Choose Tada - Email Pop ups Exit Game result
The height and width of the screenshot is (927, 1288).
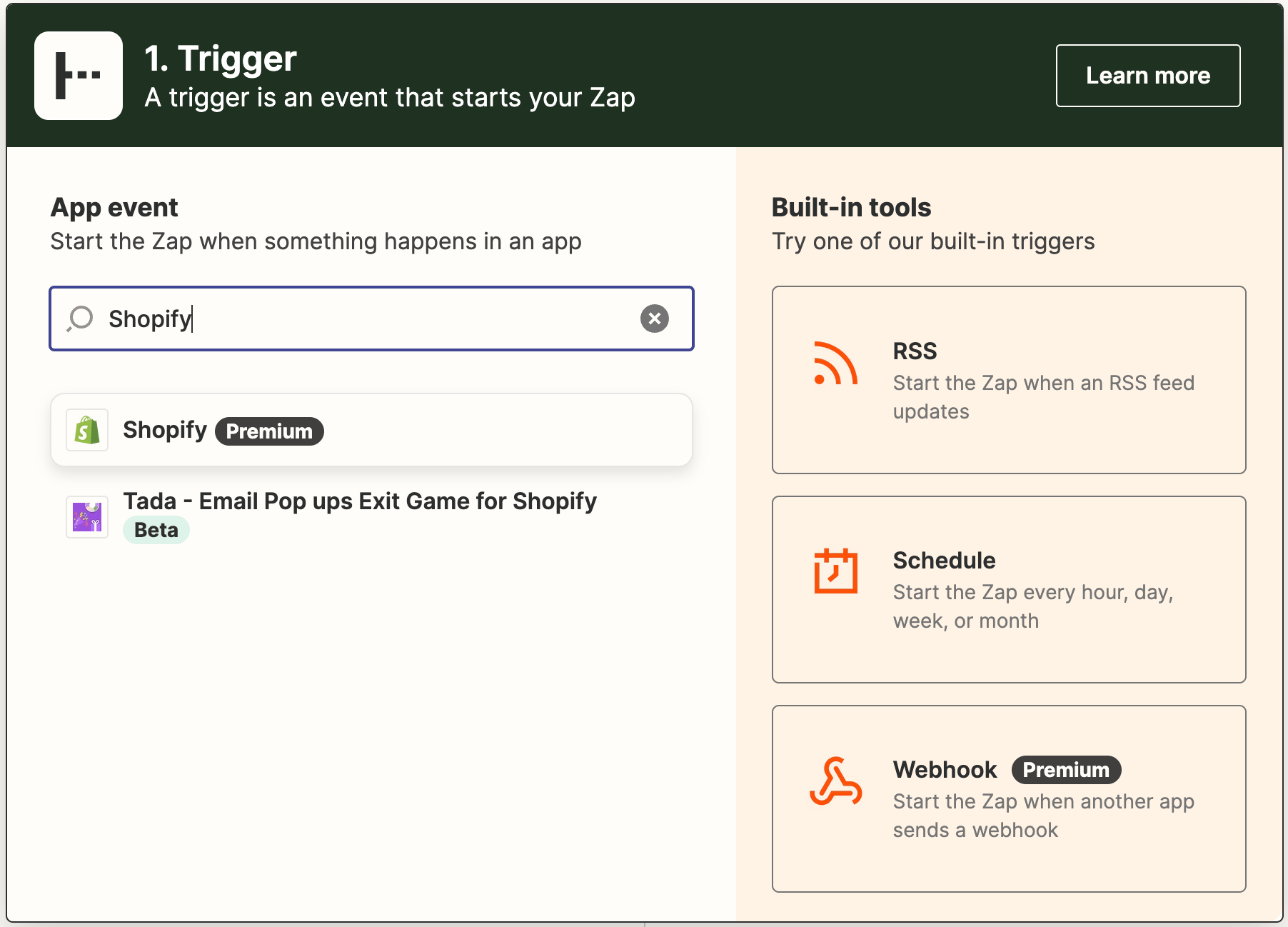(371, 516)
